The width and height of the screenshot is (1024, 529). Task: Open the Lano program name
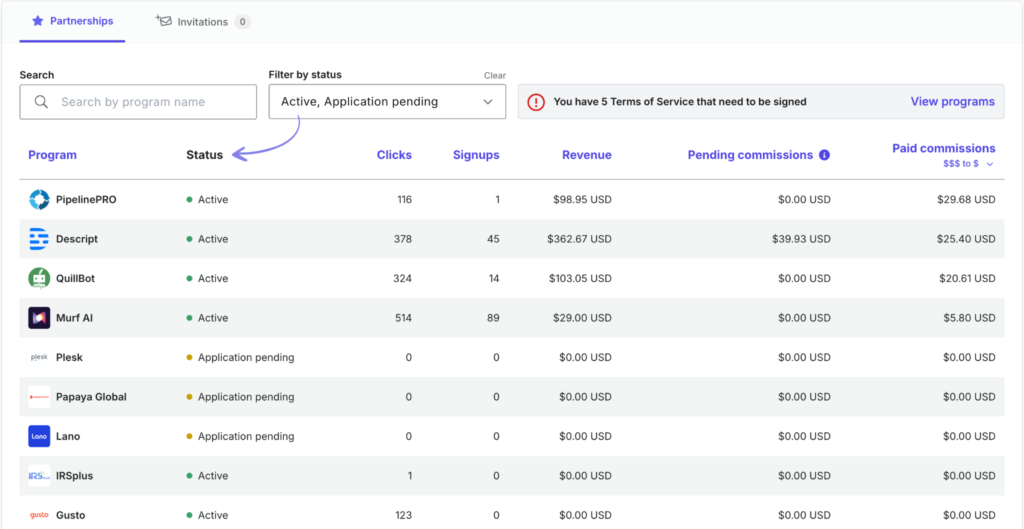coord(68,436)
